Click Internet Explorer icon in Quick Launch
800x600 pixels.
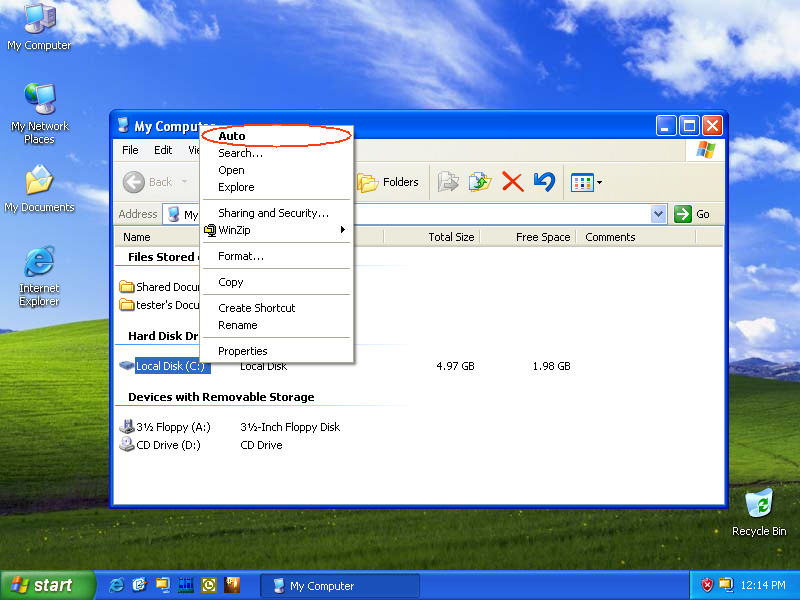click(117, 585)
